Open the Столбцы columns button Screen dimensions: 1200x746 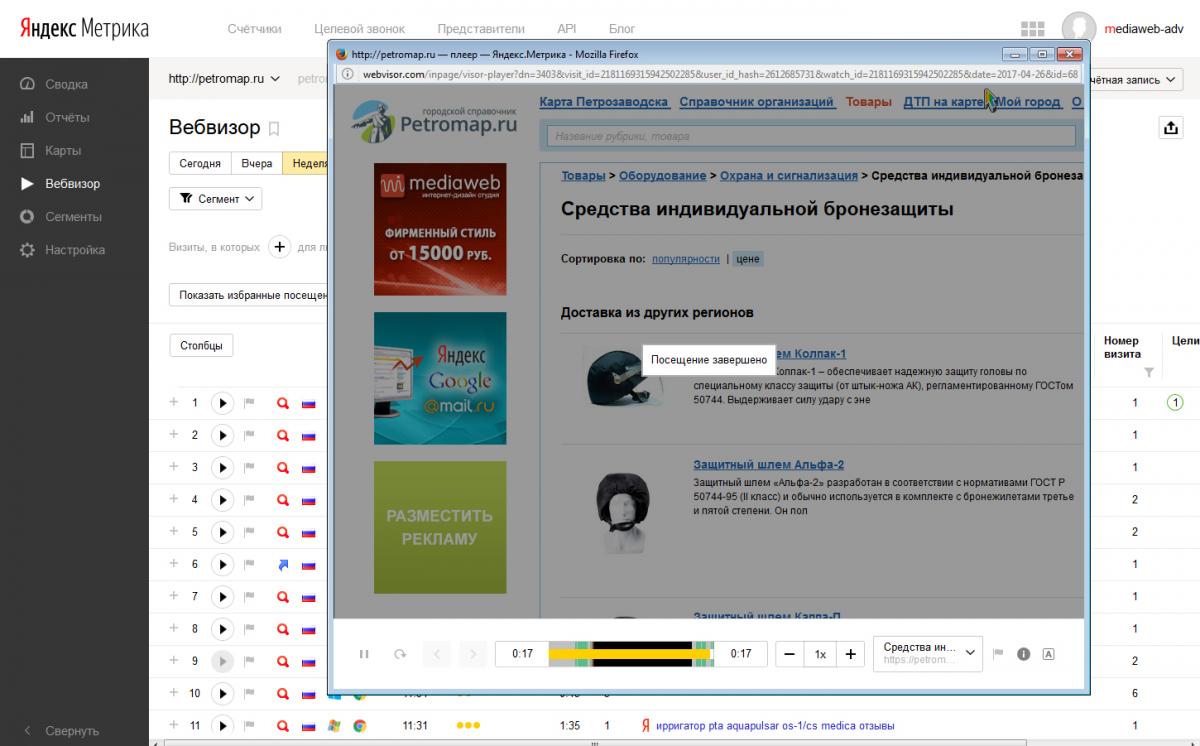202,346
